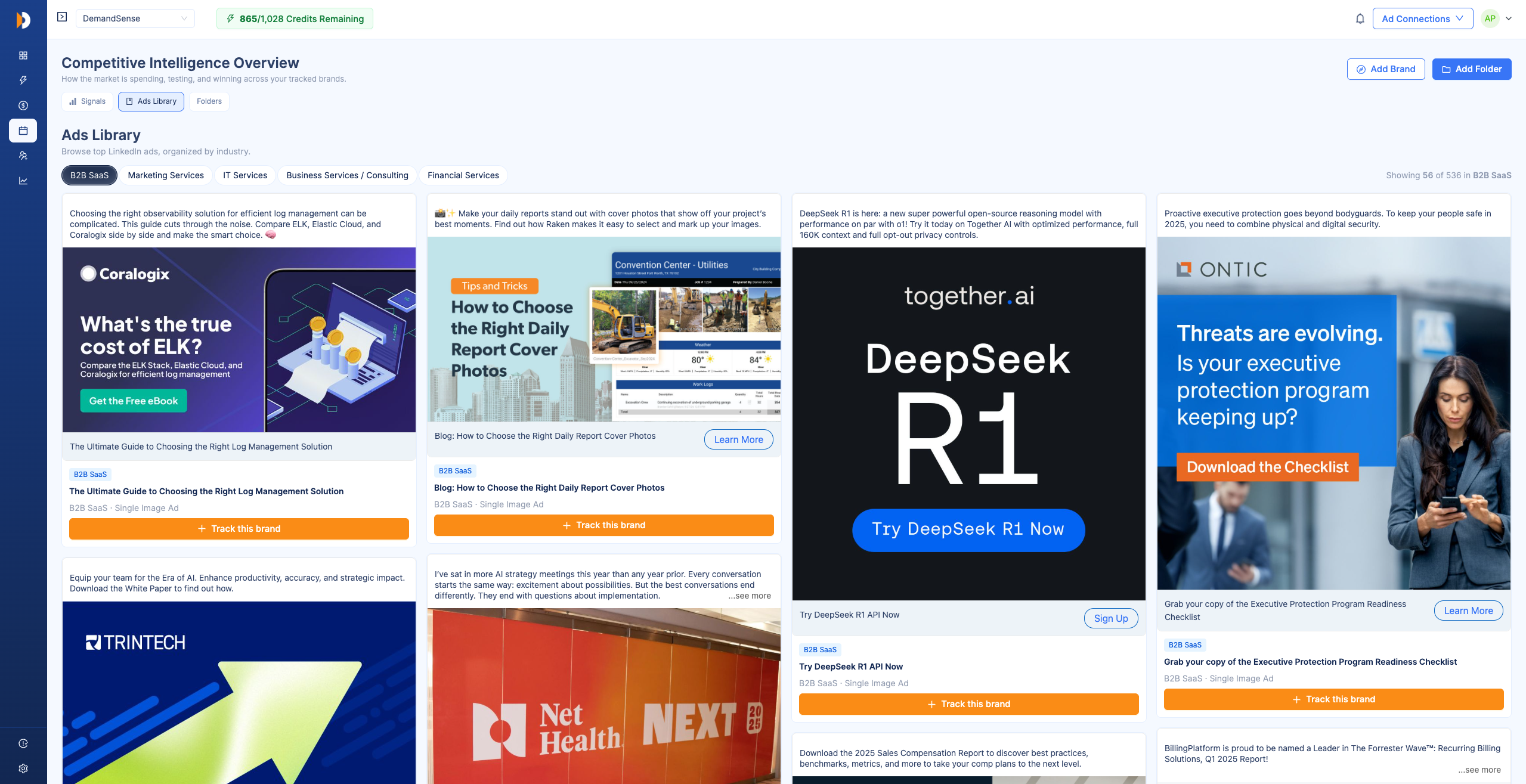Open the people search sidebar icon
This screenshot has height=784, width=1526.
click(23, 156)
